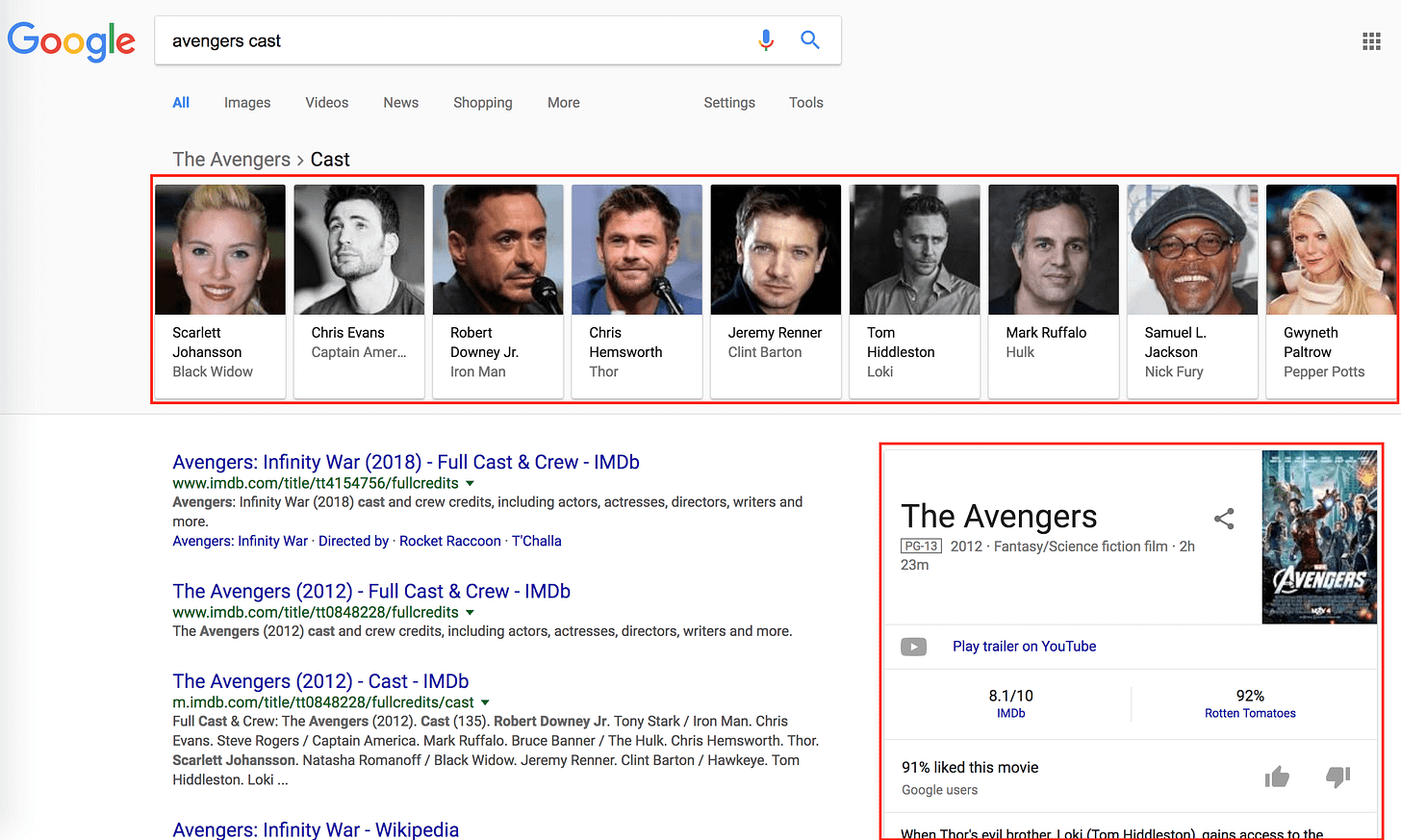Open Chris Hemsworth cast card photo
Image resolution: width=1401 pixels, height=840 pixels.
click(x=637, y=250)
